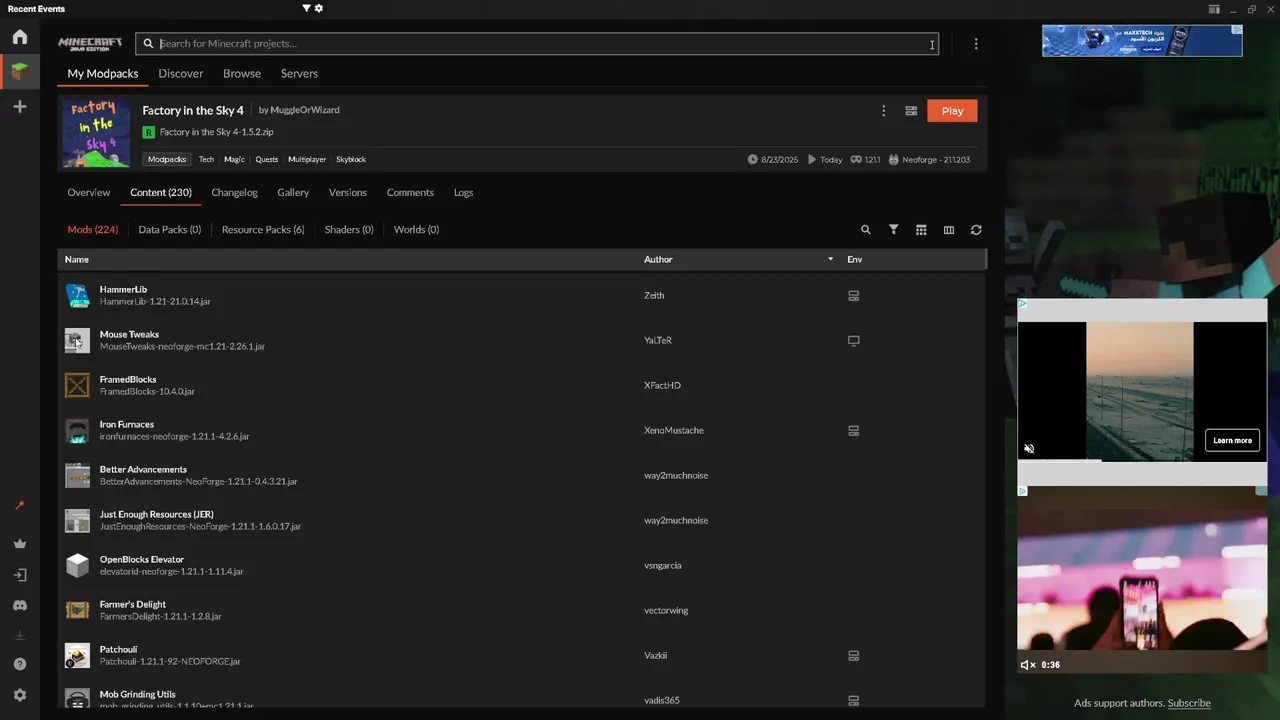Open the Browse tab
This screenshot has width=1280, height=720.
[x=242, y=73]
